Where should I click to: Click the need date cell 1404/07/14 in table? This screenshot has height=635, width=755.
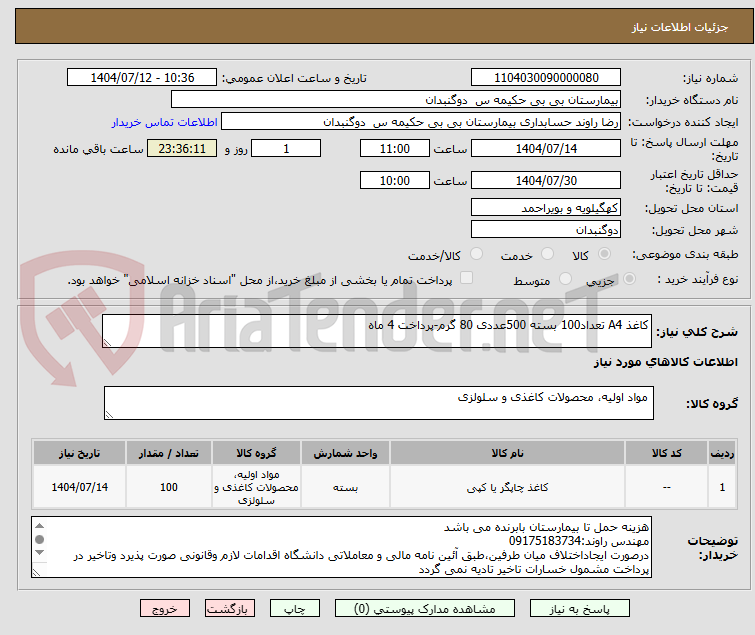[79, 487]
